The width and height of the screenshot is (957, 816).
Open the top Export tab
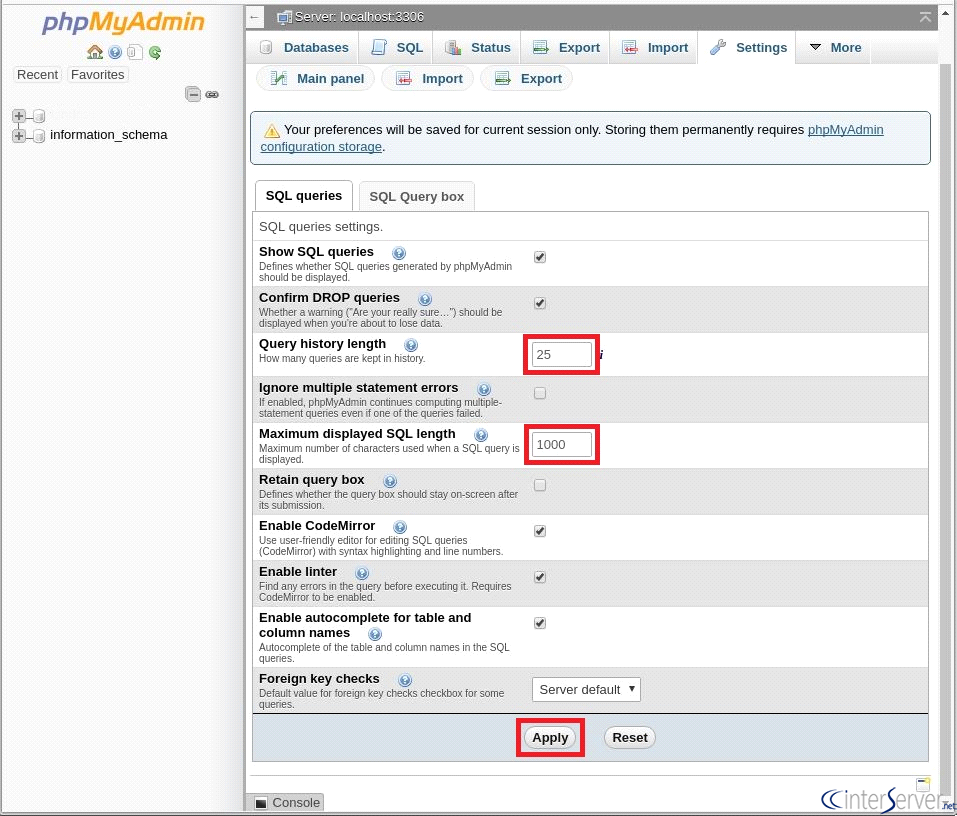(566, 48)
